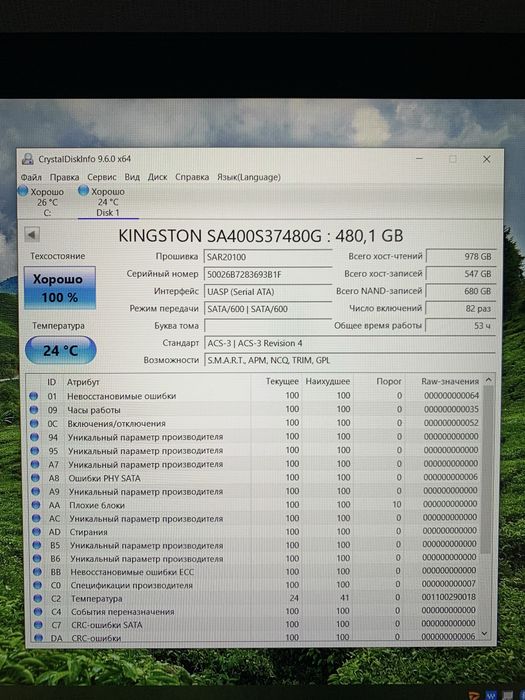This screenshot has height=700, width=525.
Task: Click the Текущее column header
Action: (282, 382)
